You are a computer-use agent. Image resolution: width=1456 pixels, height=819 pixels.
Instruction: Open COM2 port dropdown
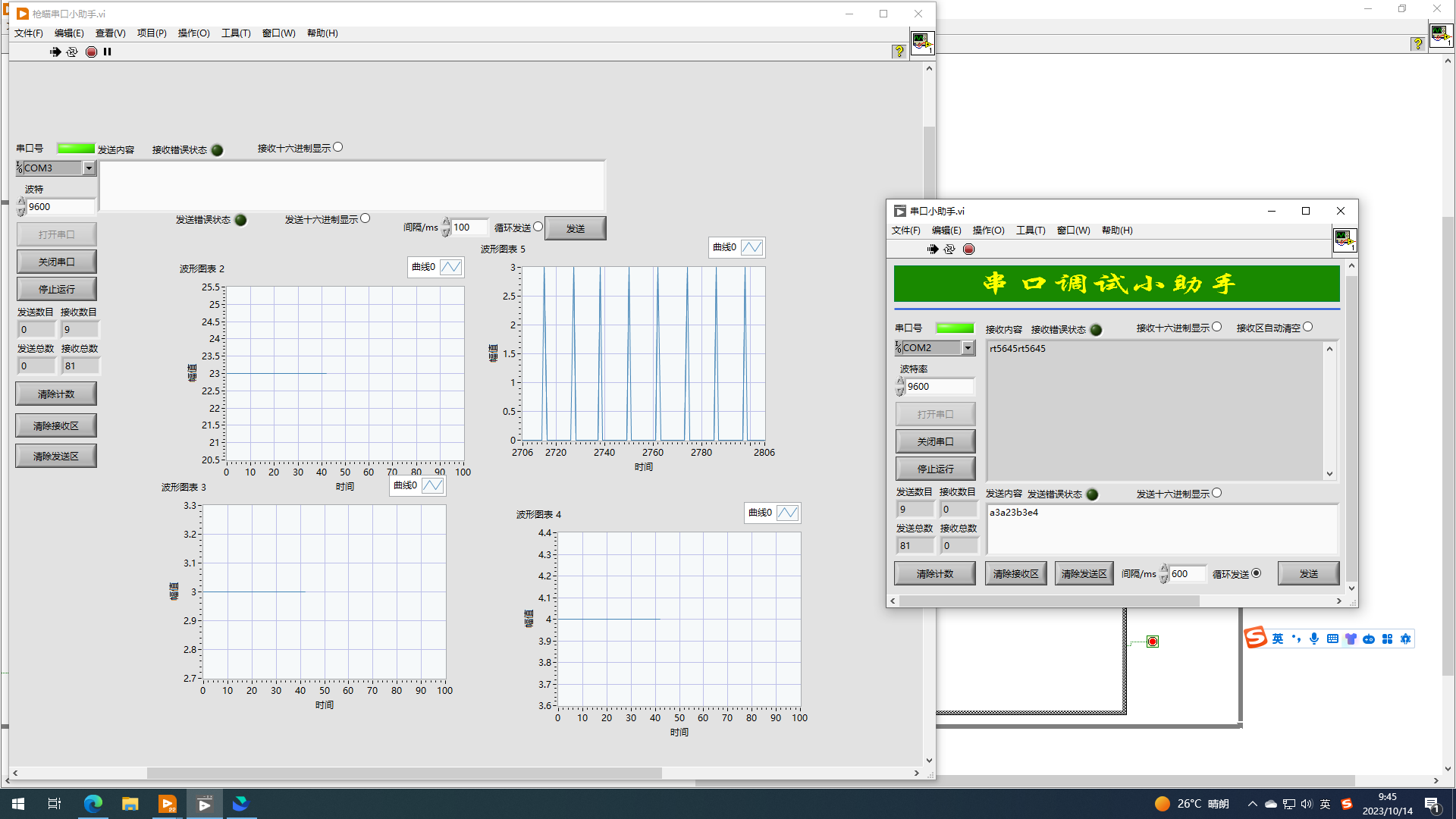[x=968, y=347]
